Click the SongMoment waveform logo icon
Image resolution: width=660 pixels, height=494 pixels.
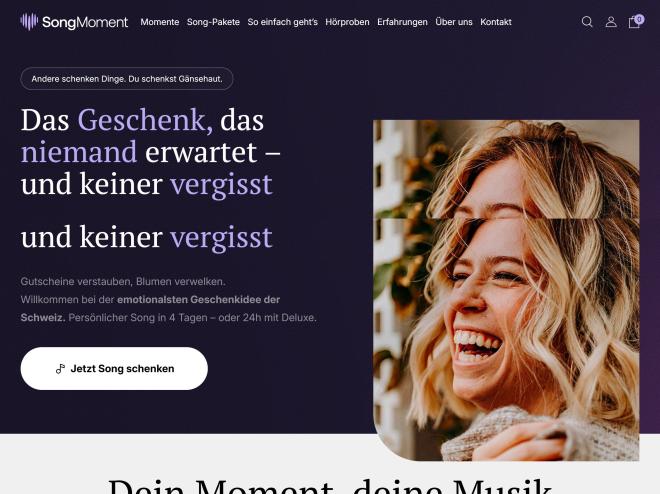(29, 21)
